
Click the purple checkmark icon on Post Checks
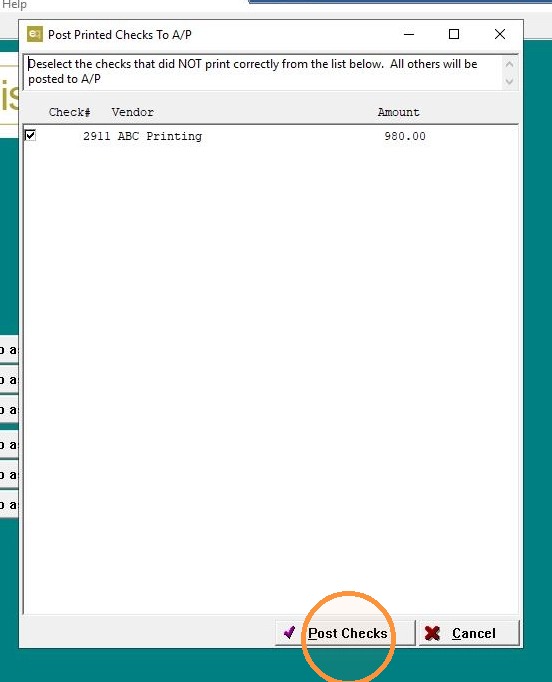pyautogui.click(x=289, y=632)
